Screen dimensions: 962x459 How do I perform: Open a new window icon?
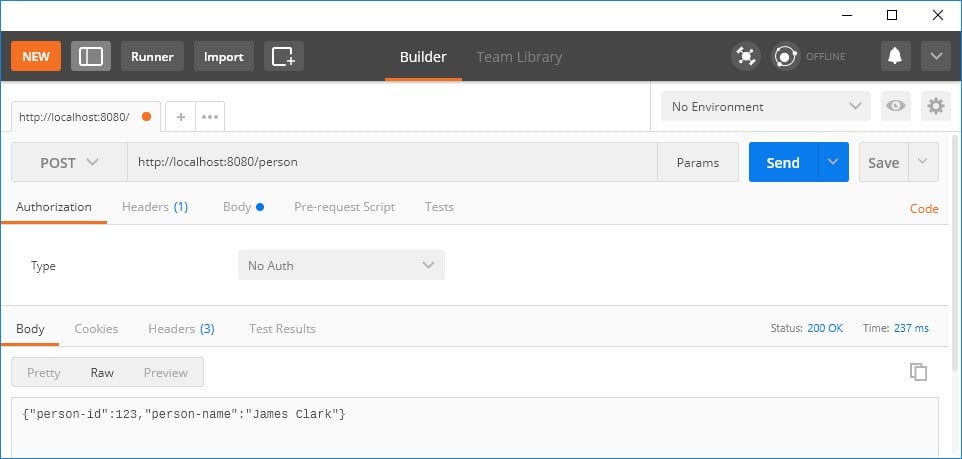pos(284,56)
